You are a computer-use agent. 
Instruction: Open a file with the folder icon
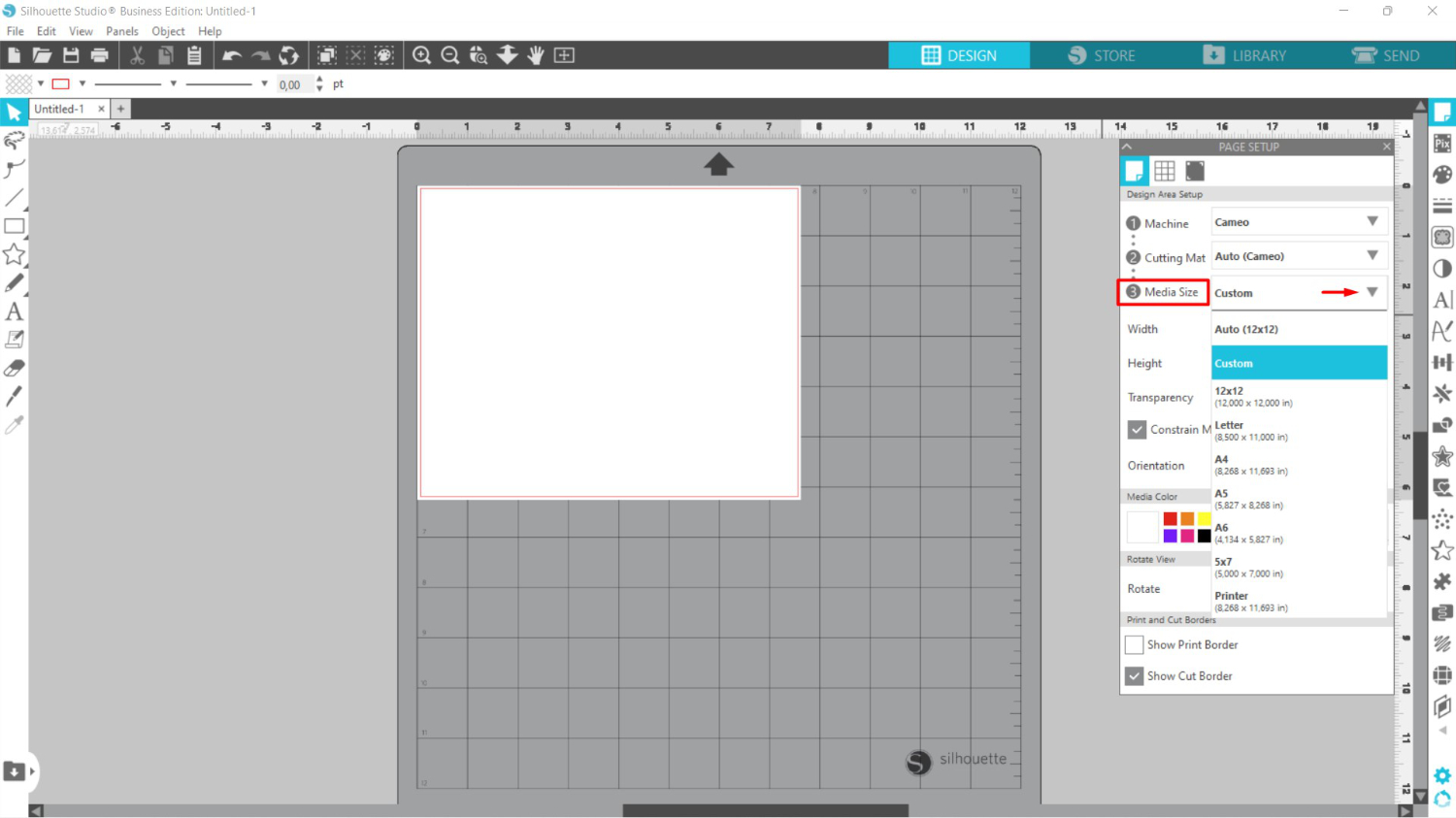click(42, 55)
